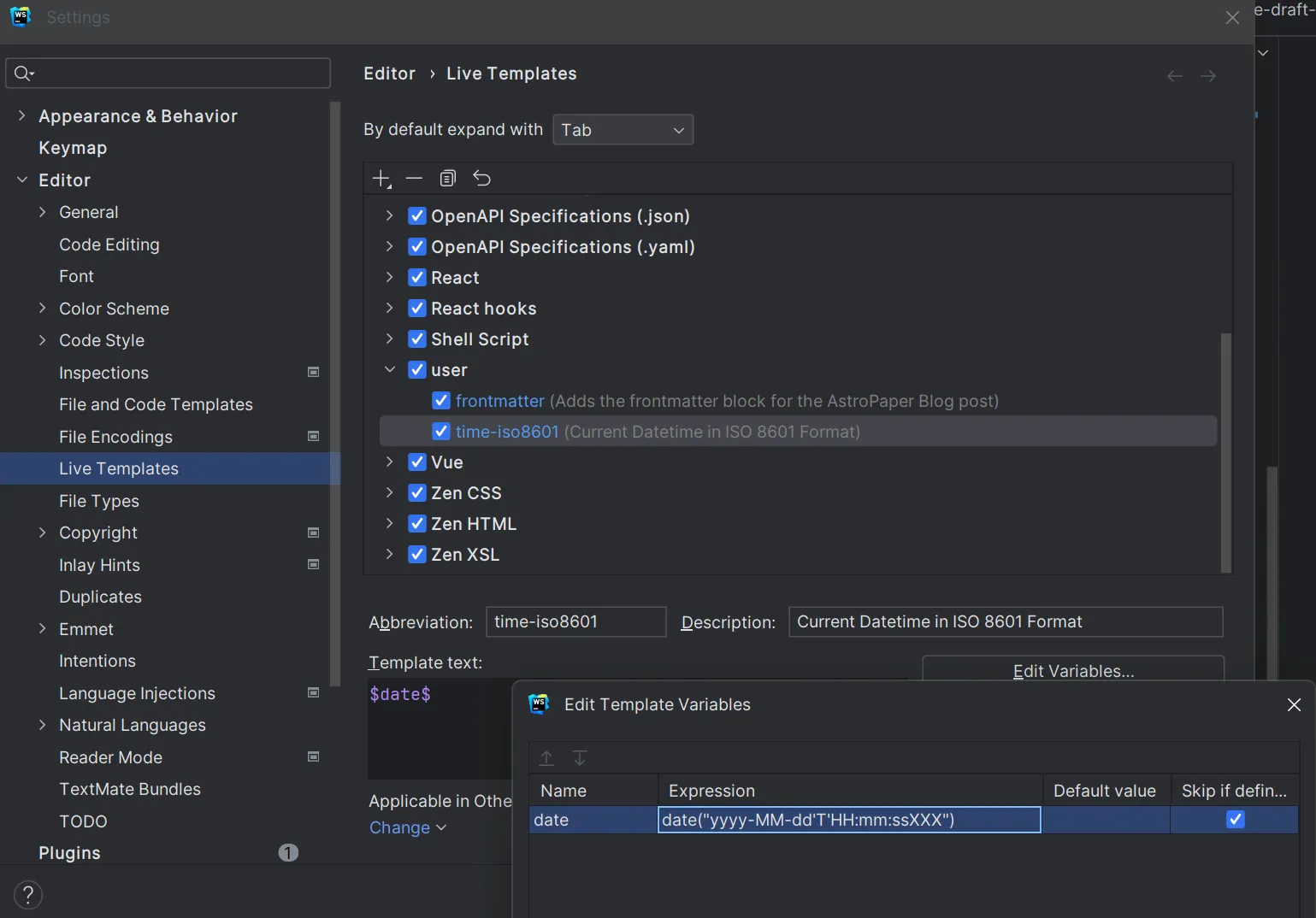Click the Abbreviation input field
1316x918 pixels.
click(575, 621)
